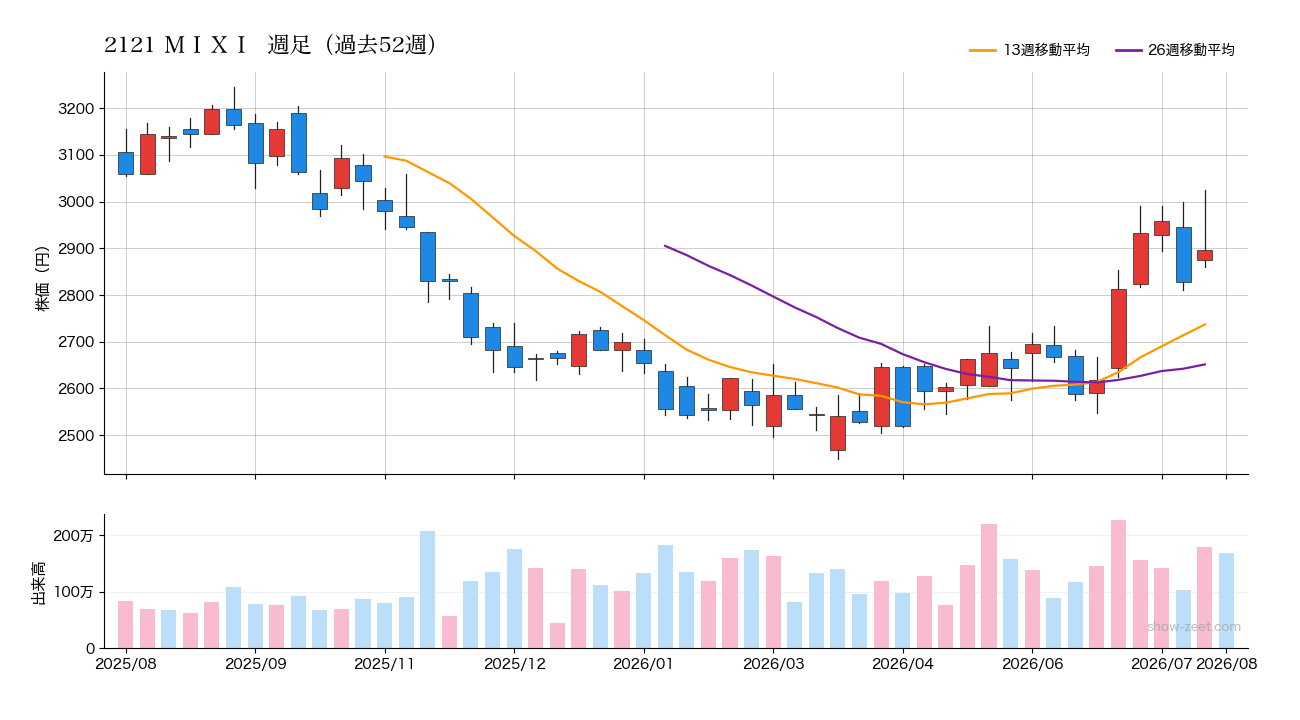Click the chart title "2121 ＭＩＸＩ 週足（過去52週）"

coord(271,46)
